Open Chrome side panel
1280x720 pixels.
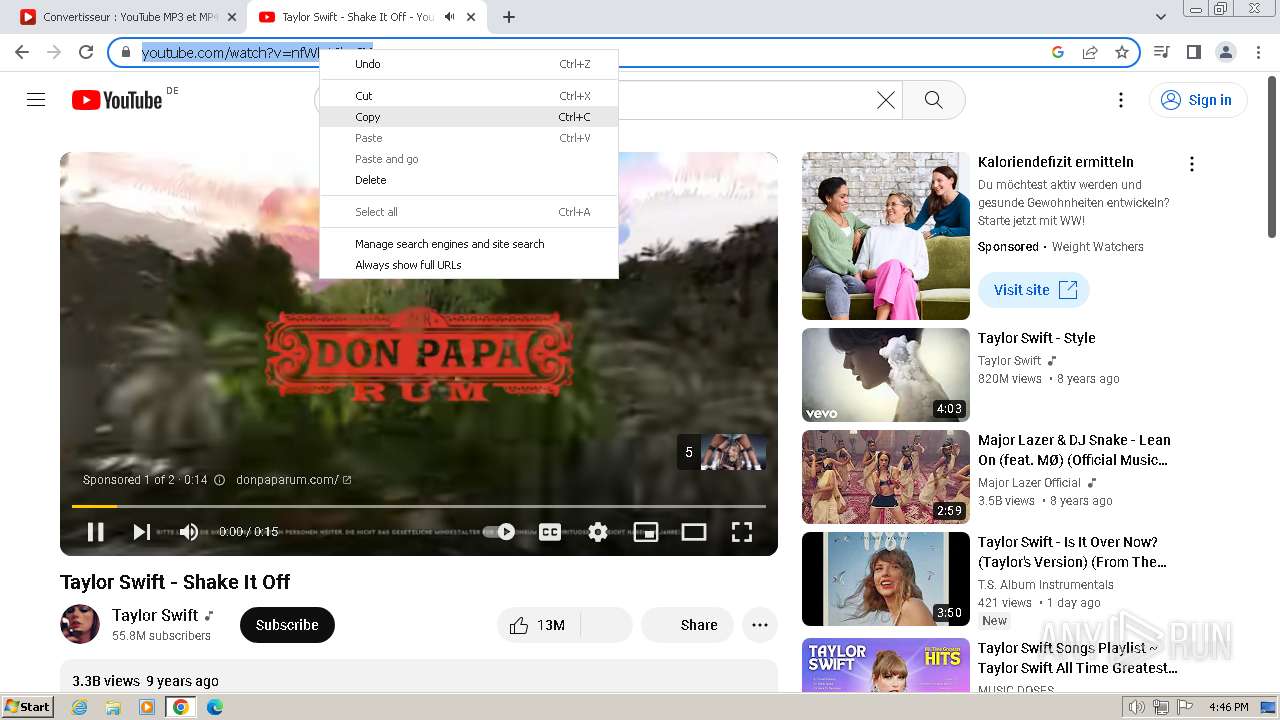(x=1194, y=52)
